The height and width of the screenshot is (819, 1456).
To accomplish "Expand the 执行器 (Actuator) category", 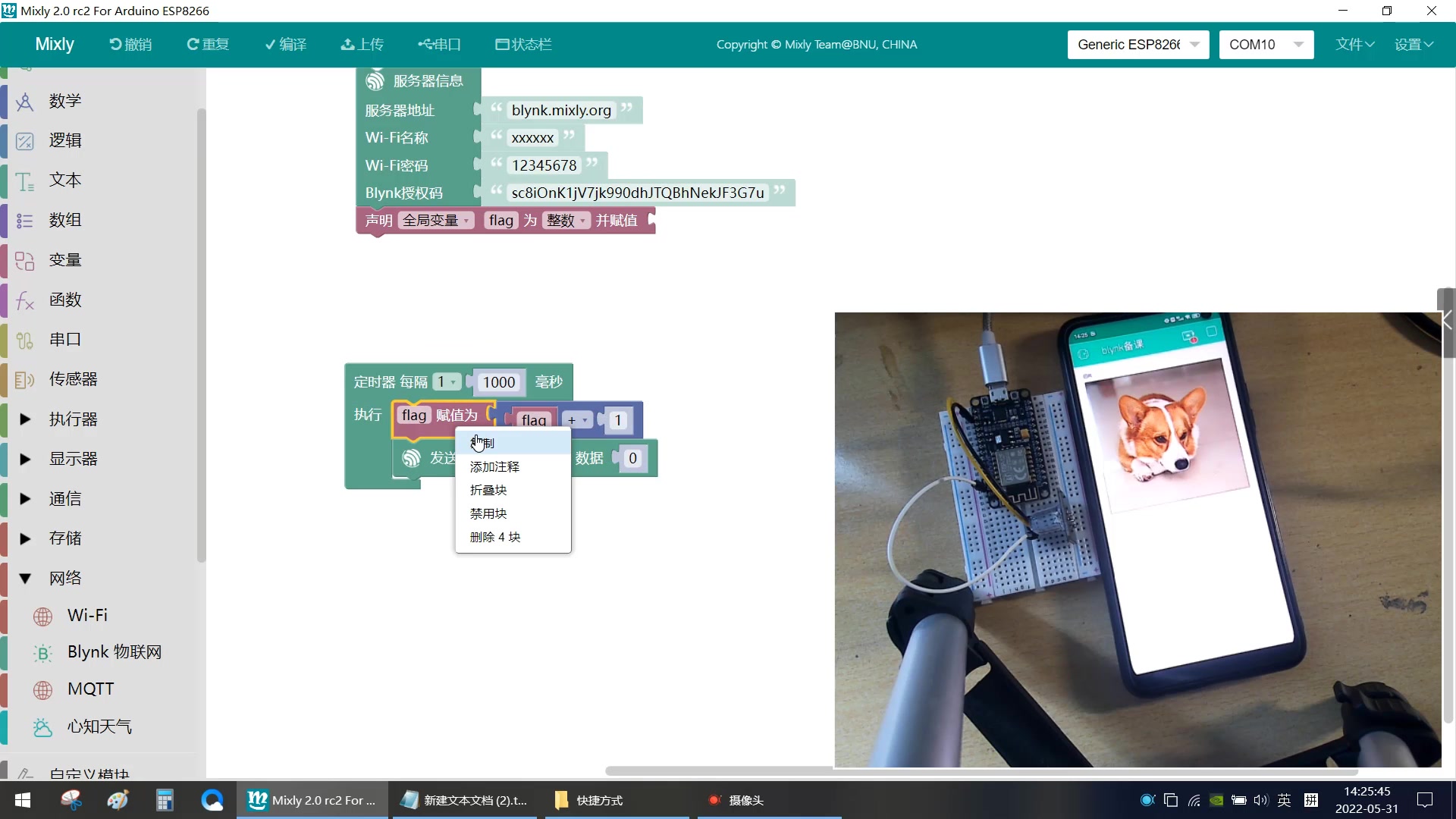I will [x=25, y=419].
